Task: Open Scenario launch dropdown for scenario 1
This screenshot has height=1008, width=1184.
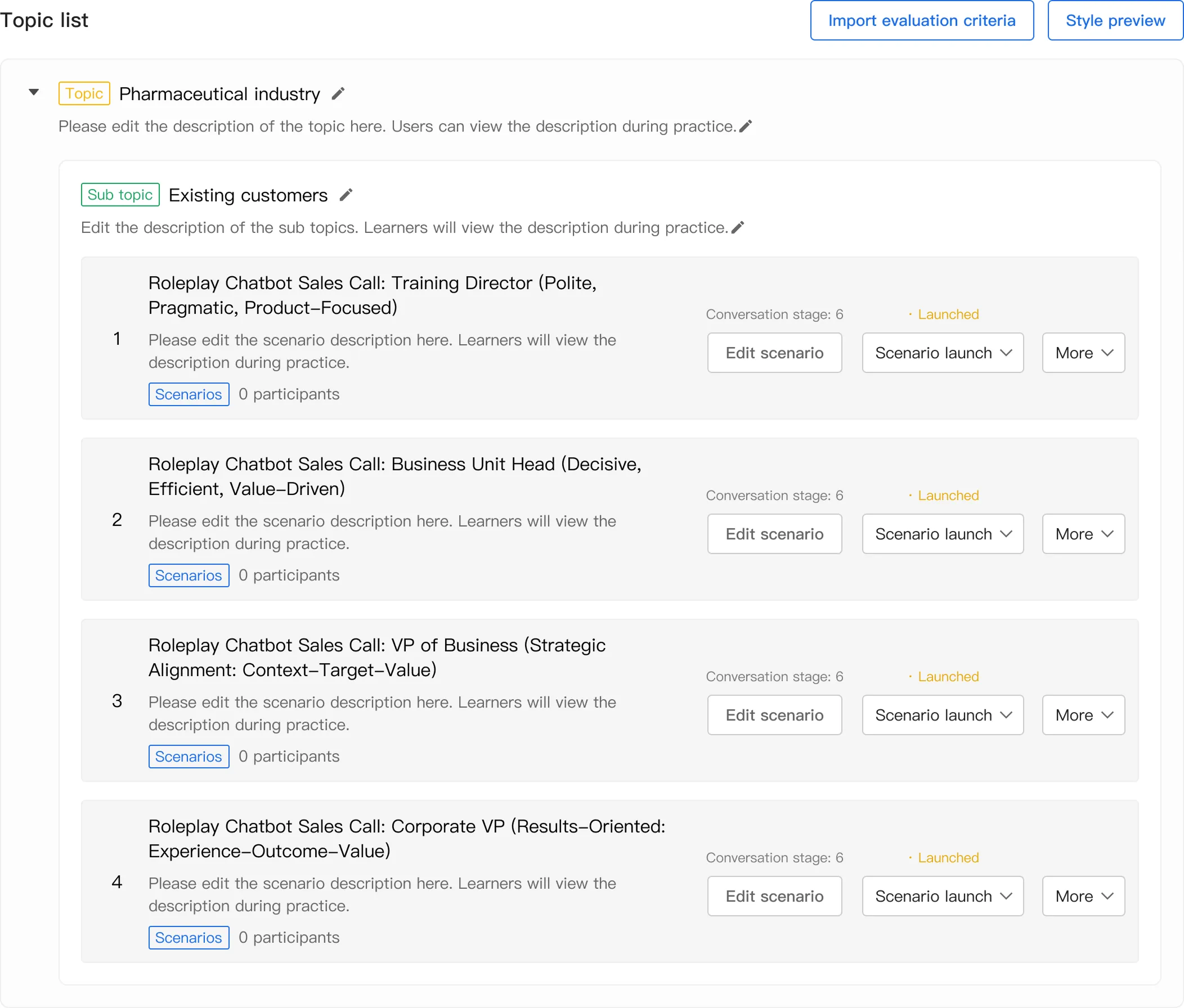Action: (942, 353)
